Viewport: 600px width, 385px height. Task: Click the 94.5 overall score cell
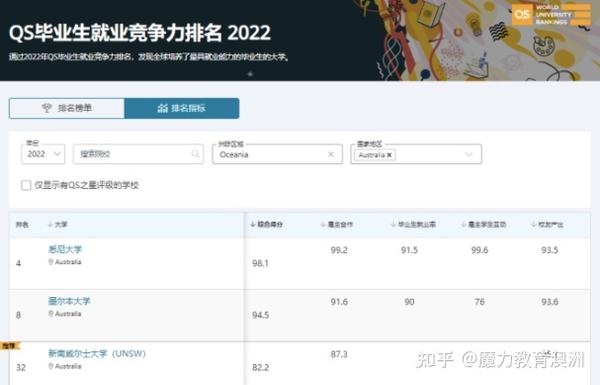pos(260,315)
